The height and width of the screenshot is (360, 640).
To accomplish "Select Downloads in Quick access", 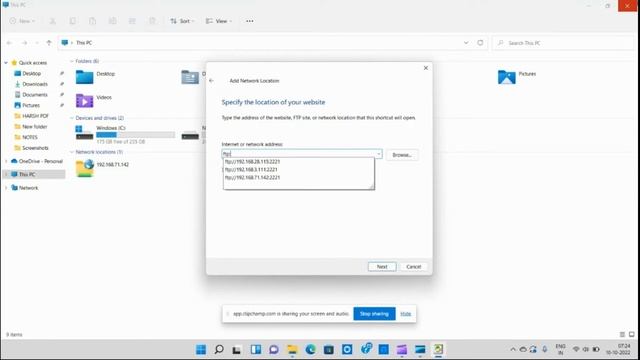I will pos(35,84).
